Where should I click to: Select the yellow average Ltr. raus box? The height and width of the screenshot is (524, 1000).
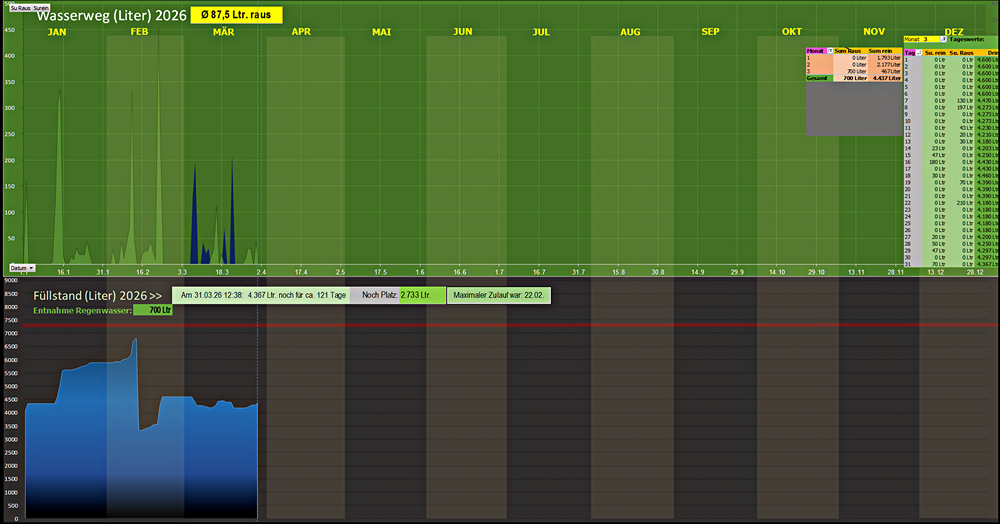(236, 15)
